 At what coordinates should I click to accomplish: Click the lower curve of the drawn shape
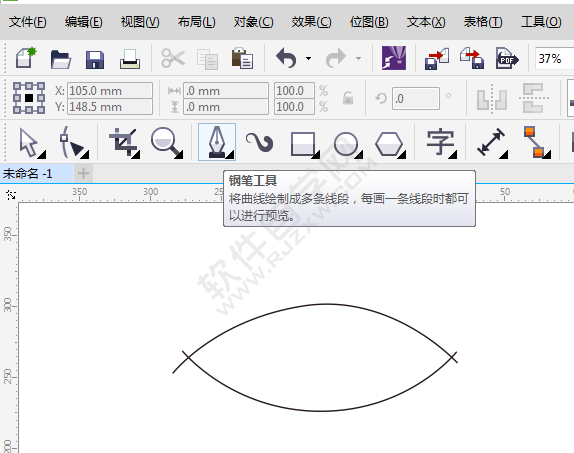tap(320, 411)
